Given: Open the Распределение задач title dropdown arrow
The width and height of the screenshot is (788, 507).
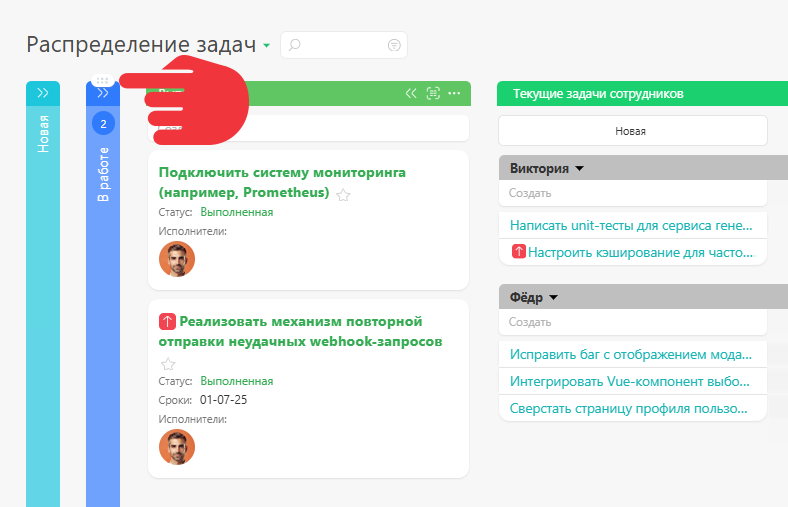Looking at the screenshot, I should (x=267, y=46).
